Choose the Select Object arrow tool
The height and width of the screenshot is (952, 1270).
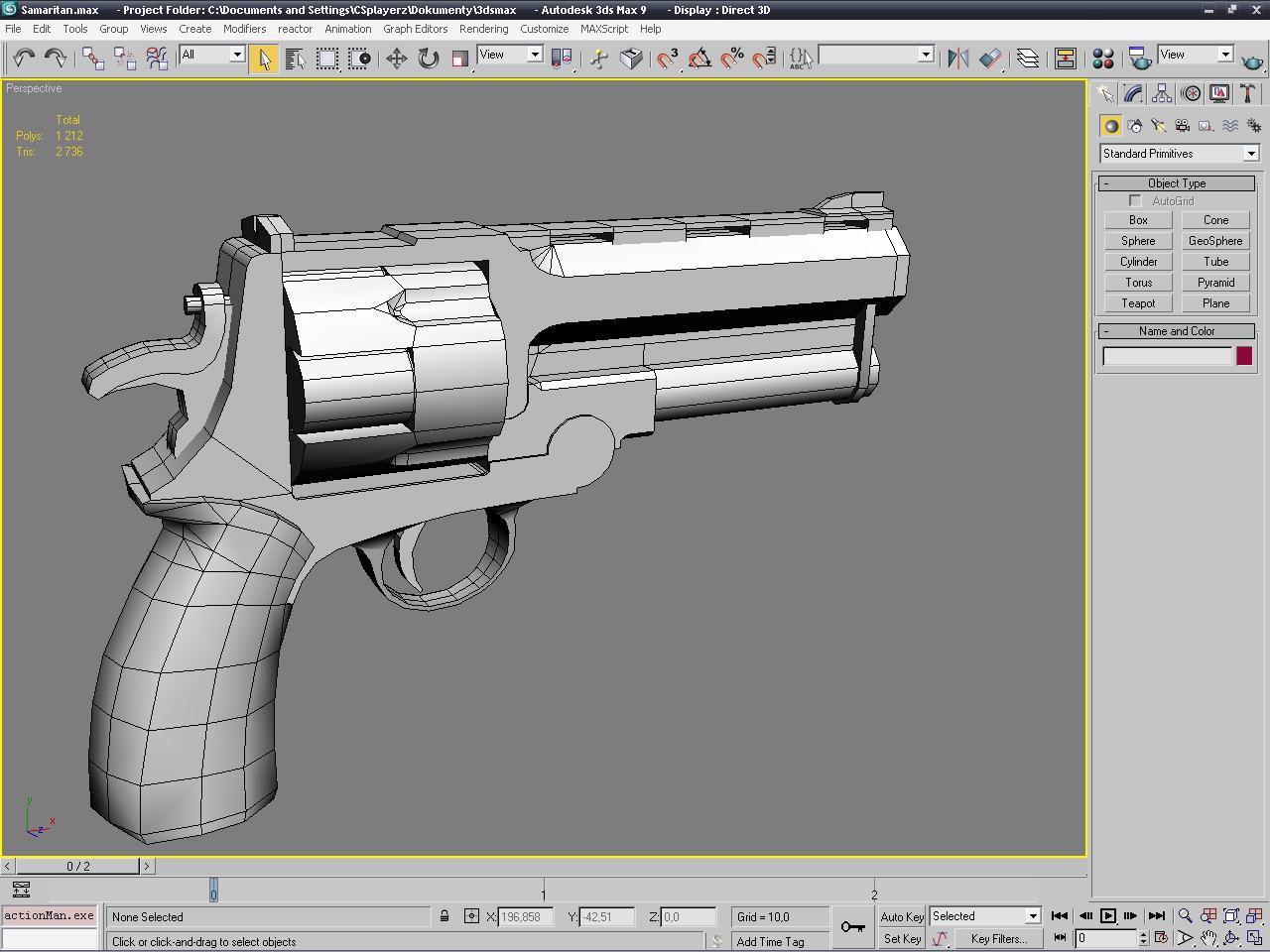pos(264,59)
